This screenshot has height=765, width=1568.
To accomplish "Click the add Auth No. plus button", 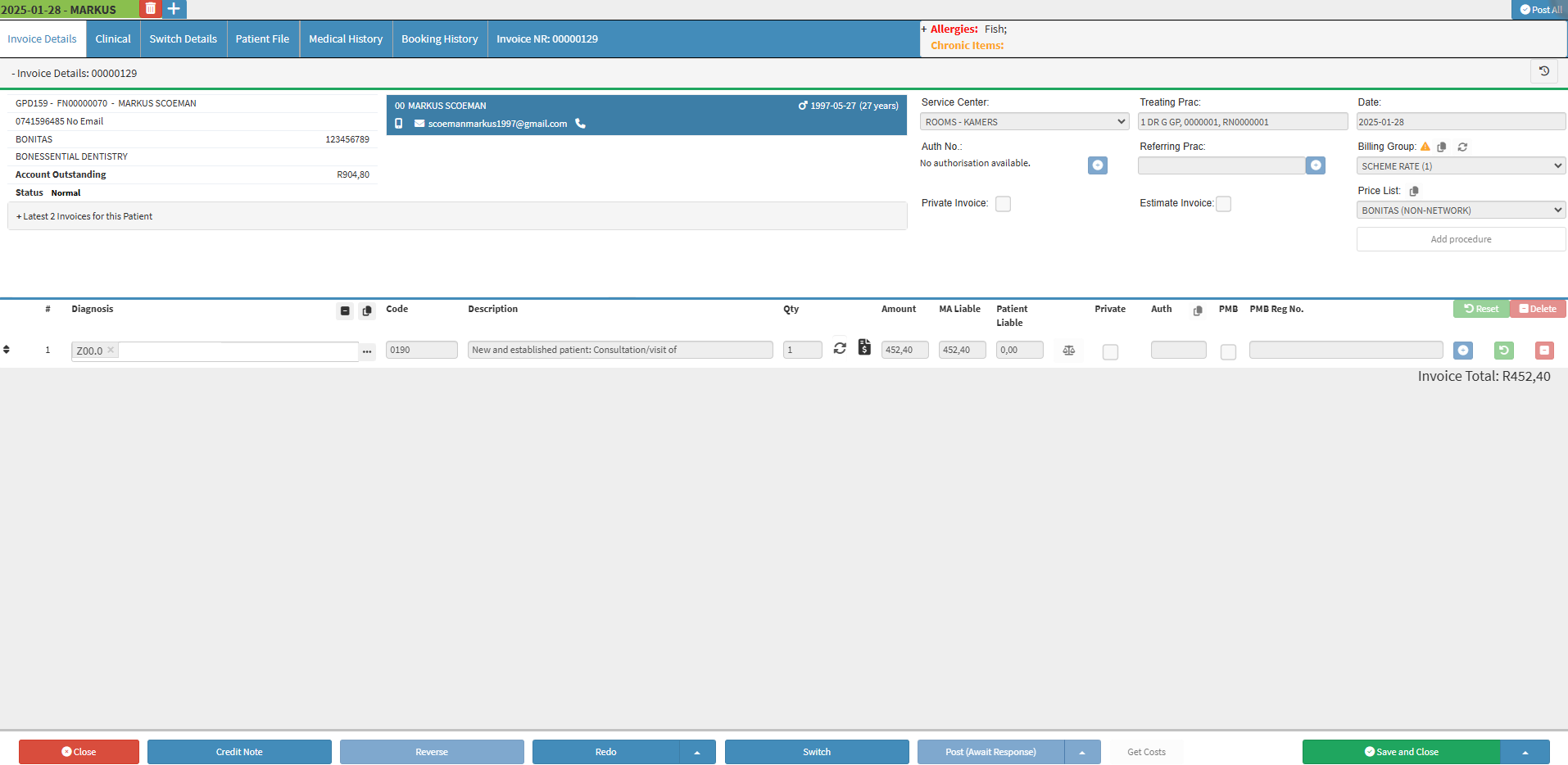I will pyautogui.click(x=1097, y=165).
